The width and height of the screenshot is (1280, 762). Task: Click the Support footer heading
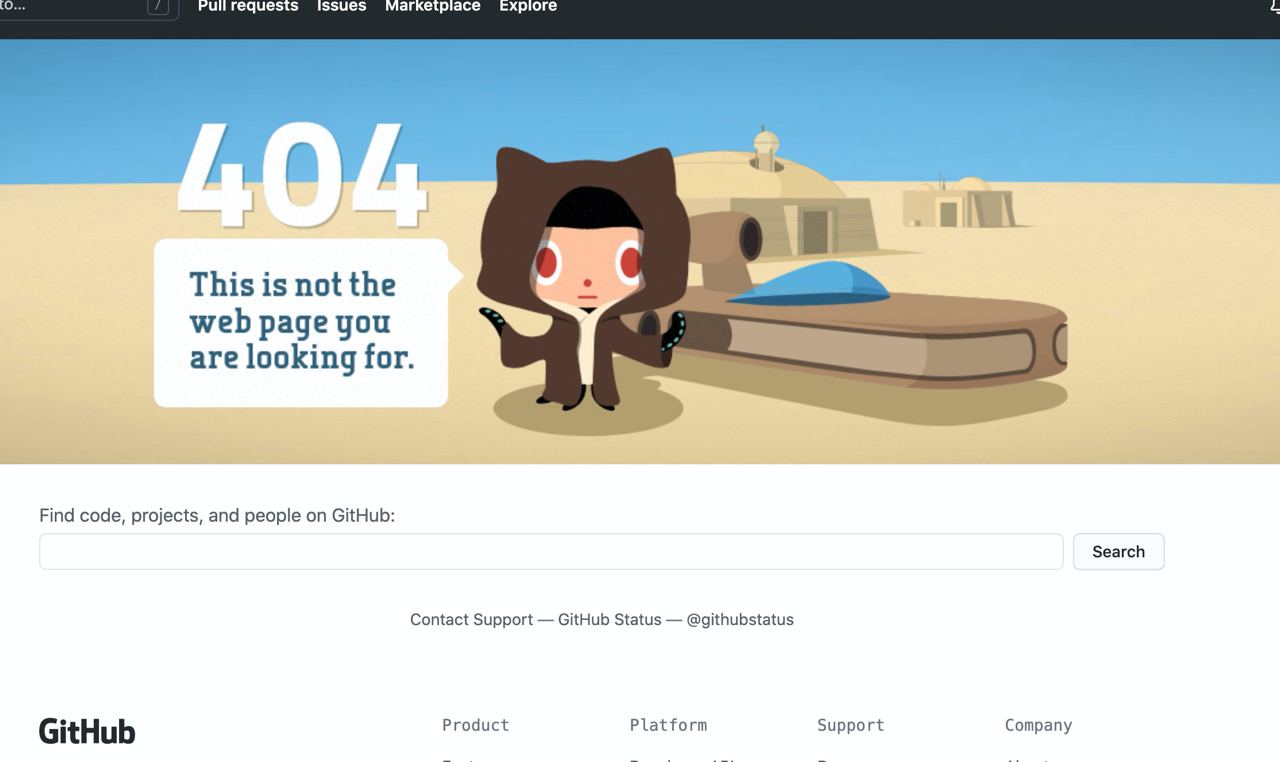click(x=851, y=725)
